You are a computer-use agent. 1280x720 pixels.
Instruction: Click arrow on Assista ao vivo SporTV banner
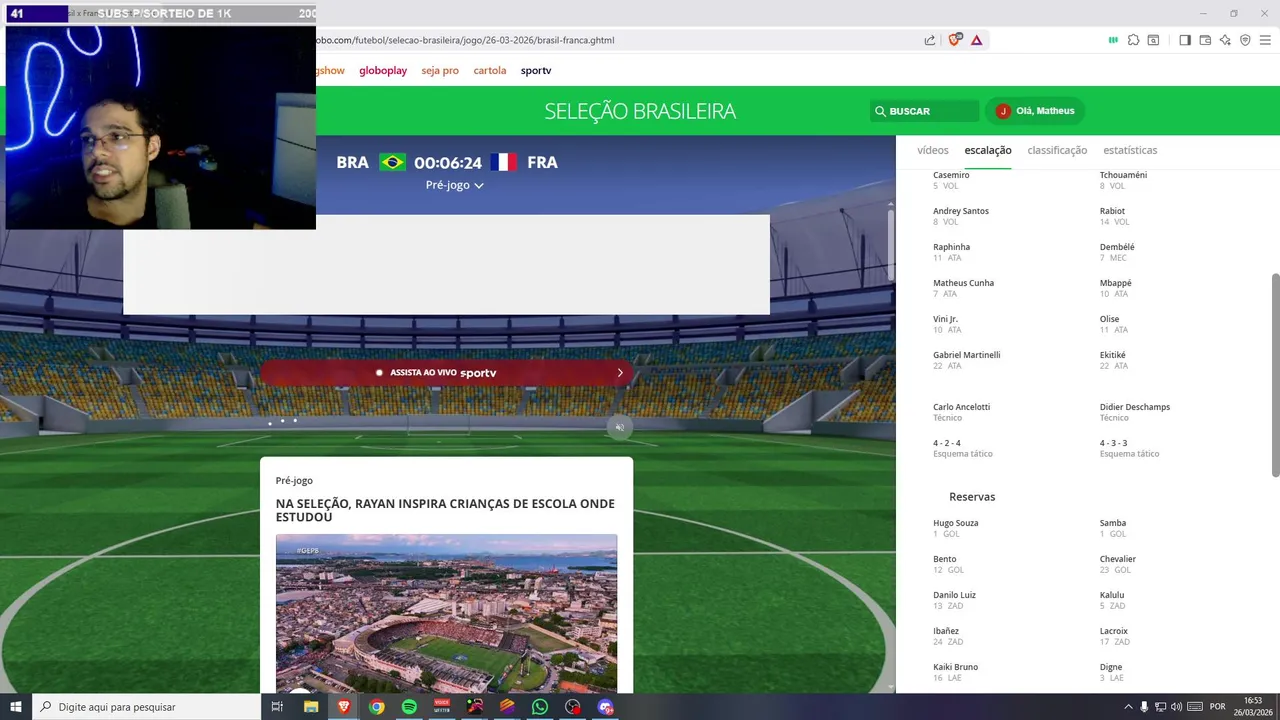point(620,373)
